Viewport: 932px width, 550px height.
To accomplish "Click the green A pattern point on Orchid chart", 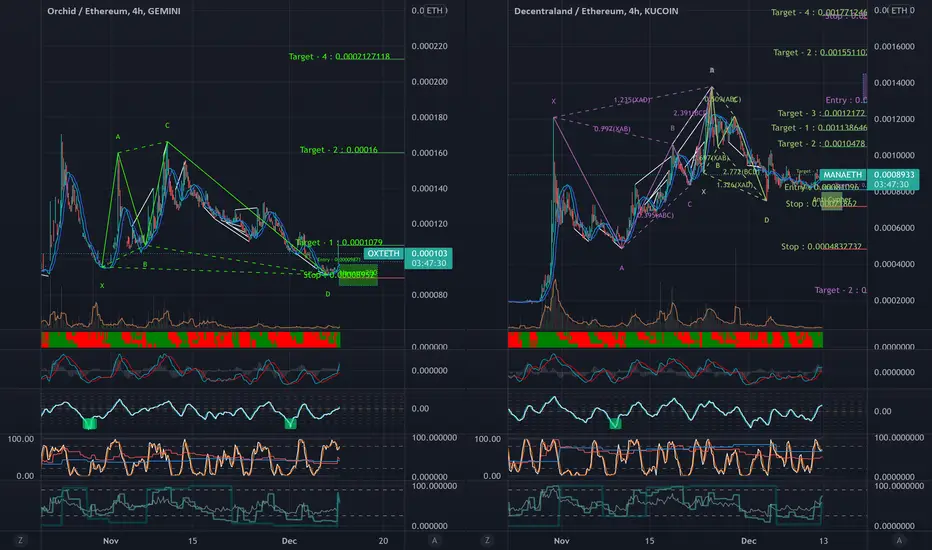I will [x=118, y=137].
